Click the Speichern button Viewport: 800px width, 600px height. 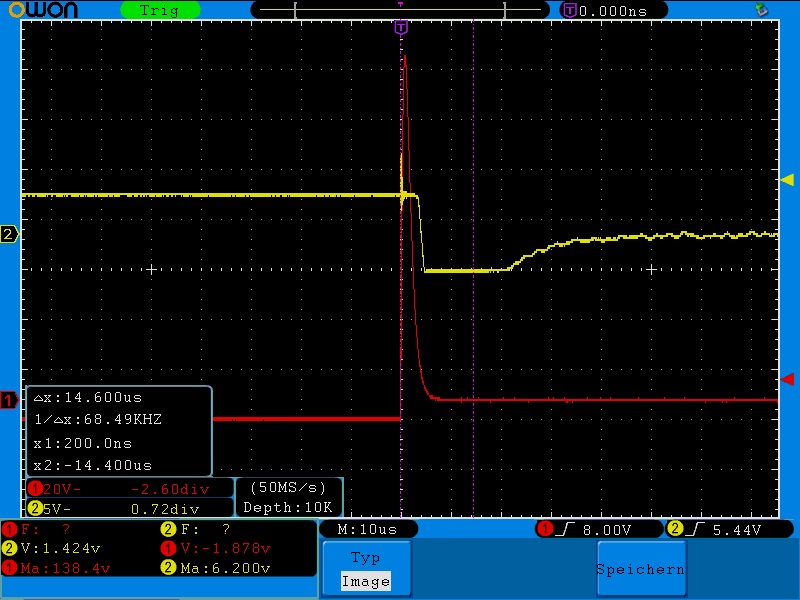point(641,568)
